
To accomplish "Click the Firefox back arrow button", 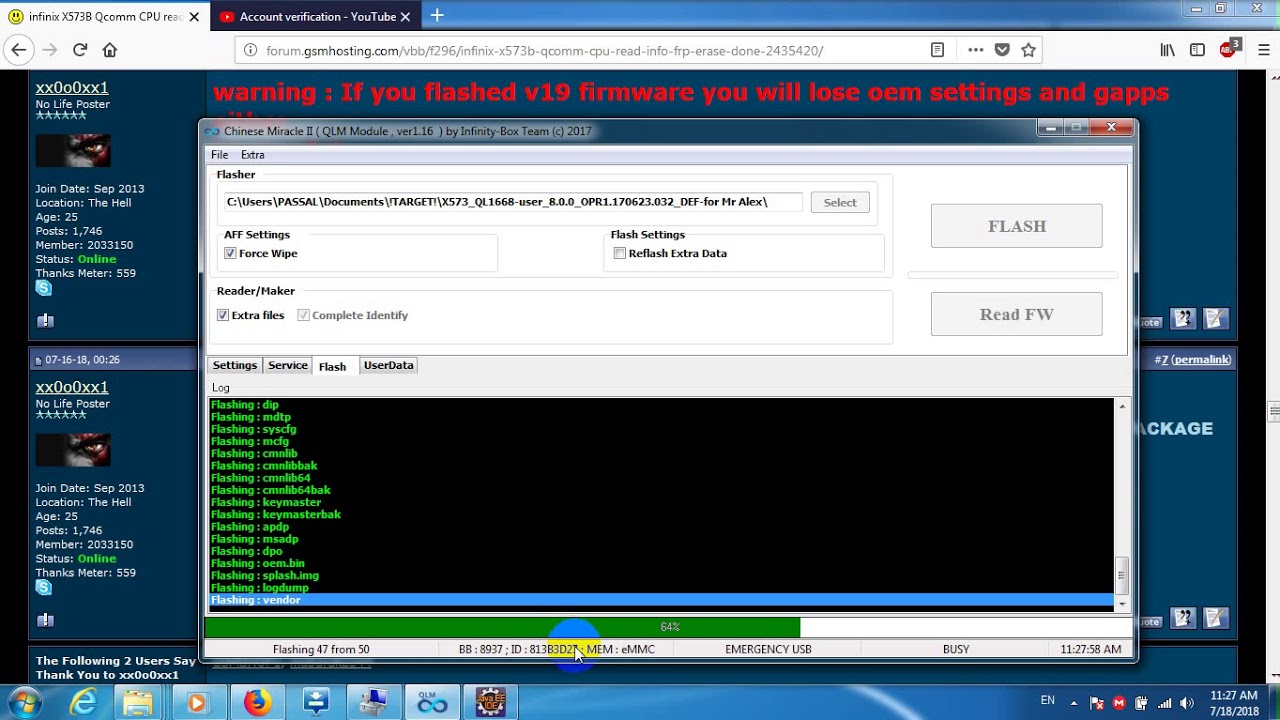I will tap(18, 50).
